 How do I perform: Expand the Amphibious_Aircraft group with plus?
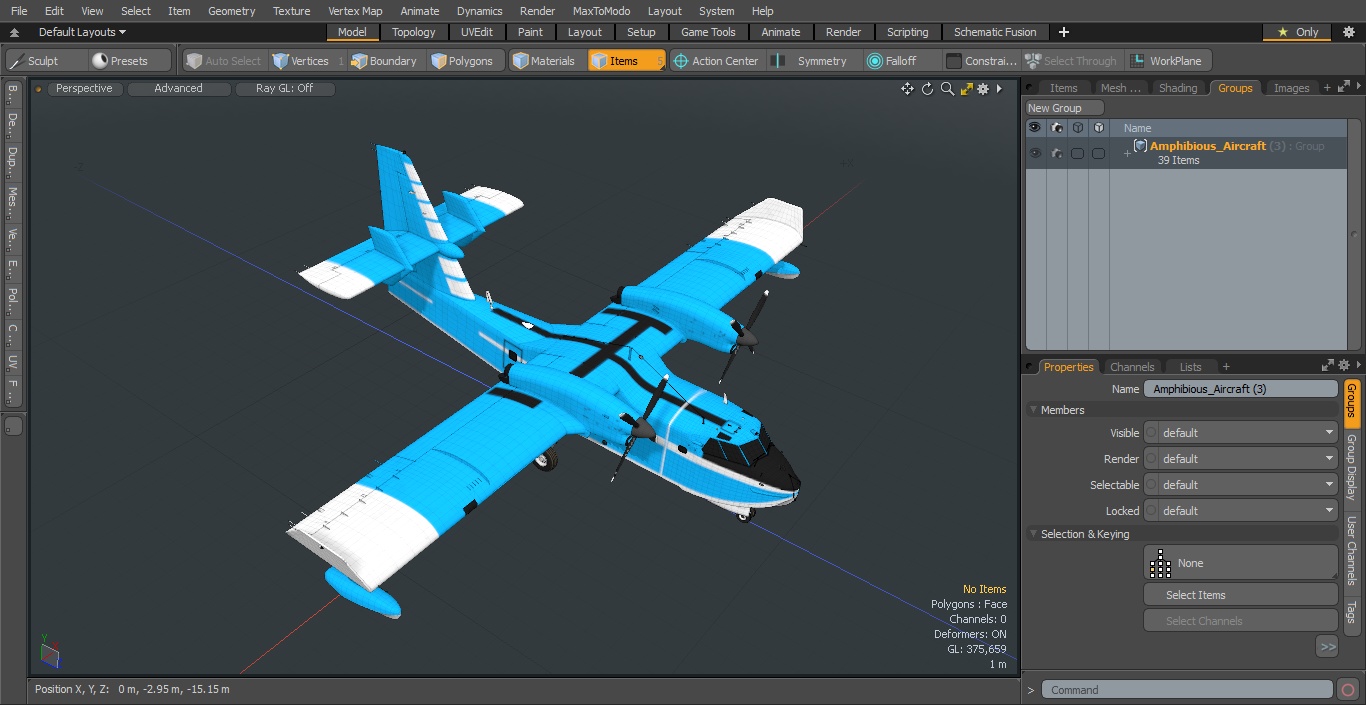1127,153
